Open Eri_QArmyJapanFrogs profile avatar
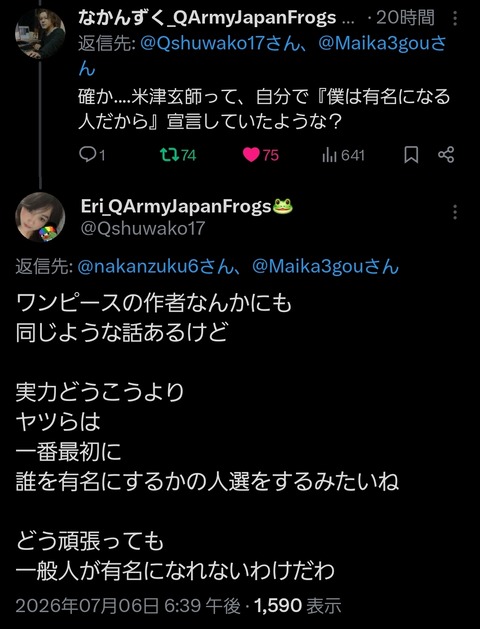This screenshot has height=629, width=480. (x=40, y=217)
